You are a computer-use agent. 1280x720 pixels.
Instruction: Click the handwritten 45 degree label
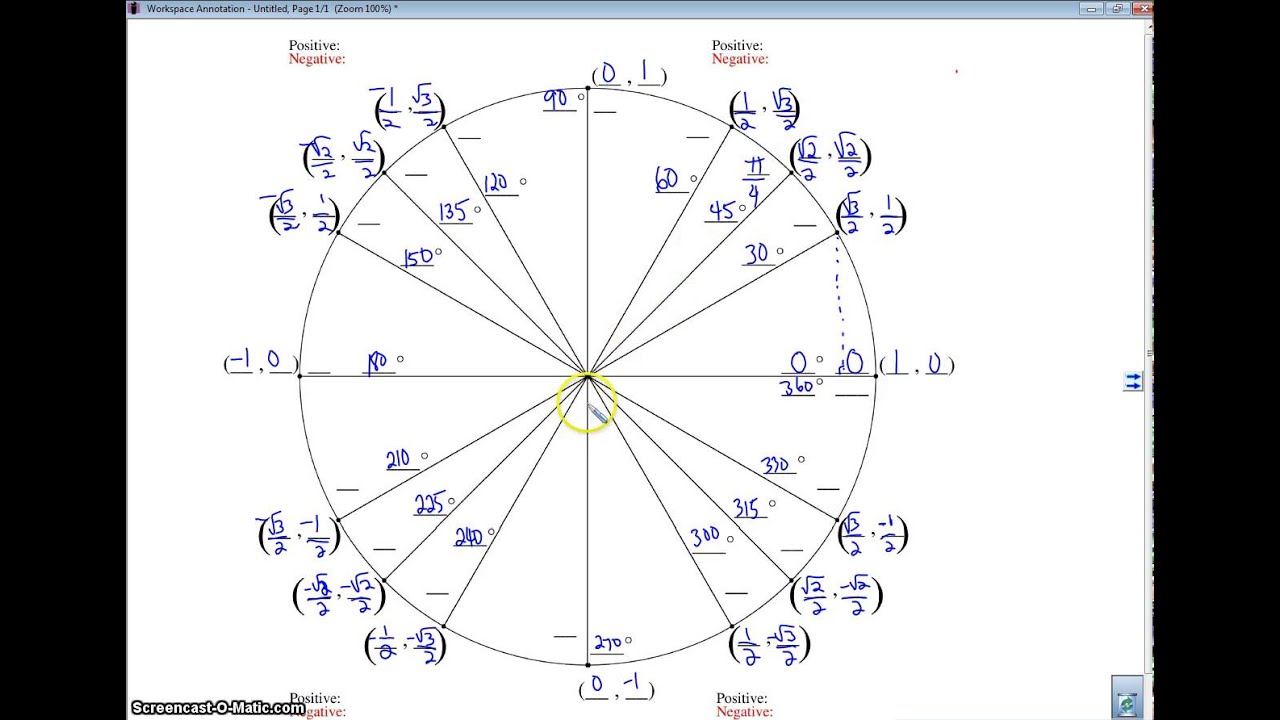722,211
